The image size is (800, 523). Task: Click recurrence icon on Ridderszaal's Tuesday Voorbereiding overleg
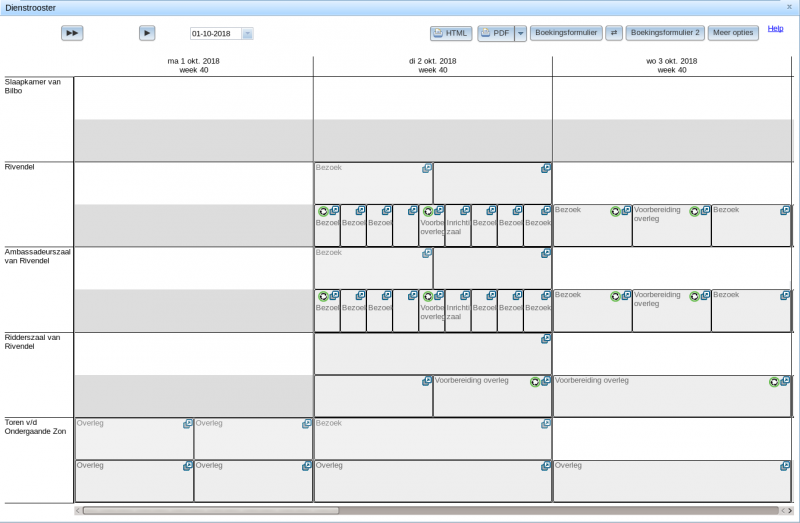(535, 382)
